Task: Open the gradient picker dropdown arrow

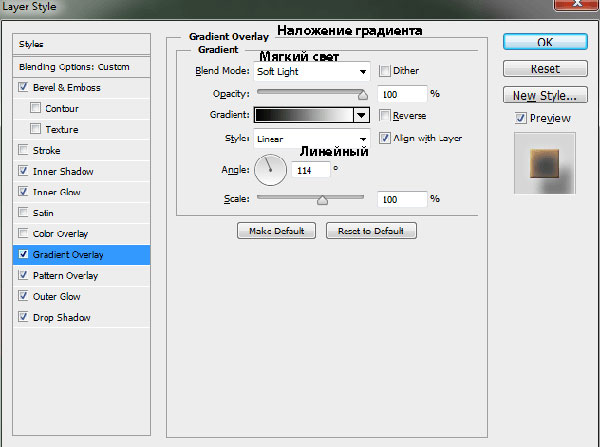Action: (361, 115)
